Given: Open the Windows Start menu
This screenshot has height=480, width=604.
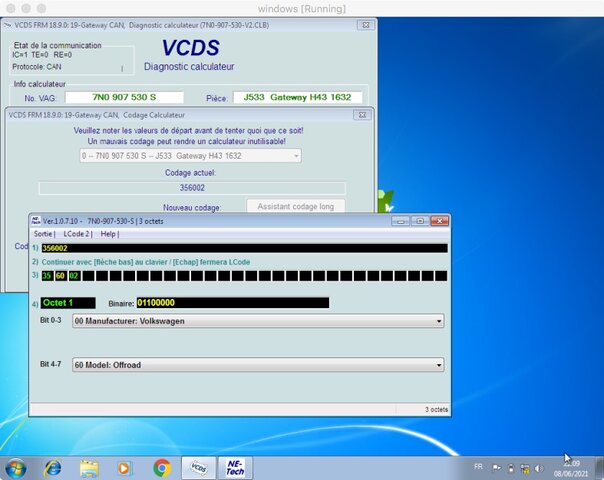Looking at the screenshot, I should click(16, 468).
